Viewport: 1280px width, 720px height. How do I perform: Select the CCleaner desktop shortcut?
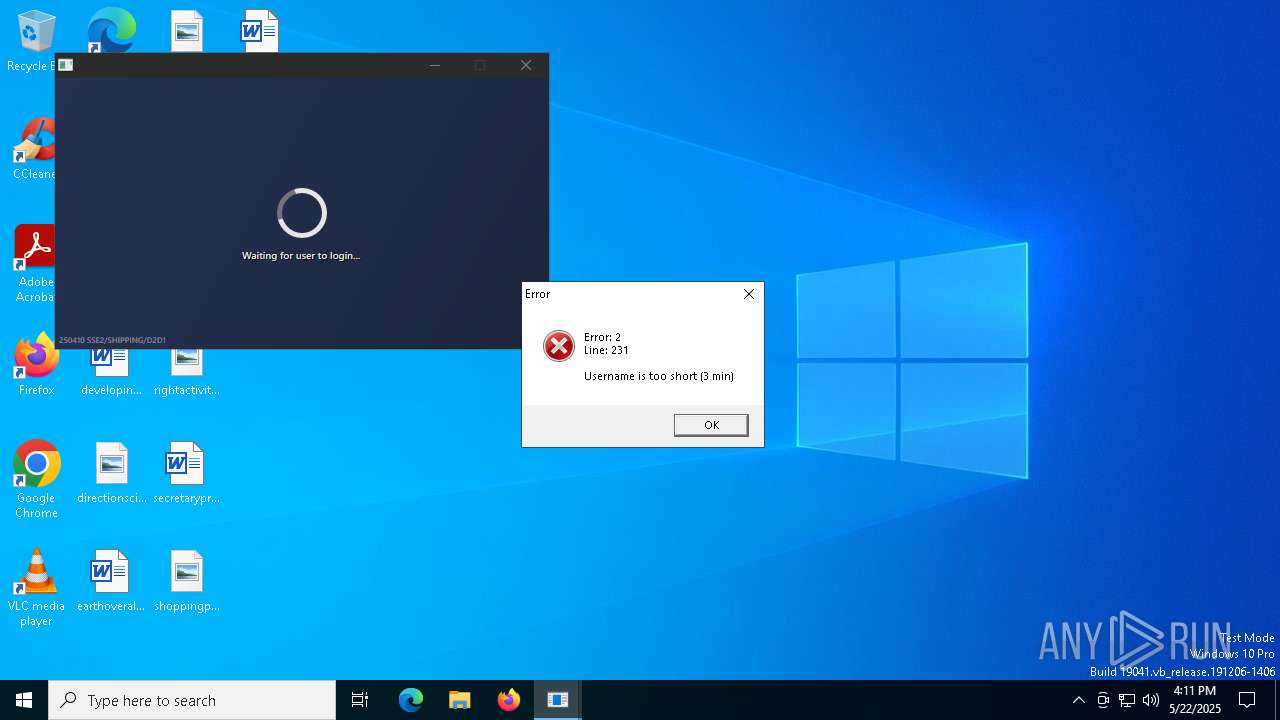(x=33, y=150)
